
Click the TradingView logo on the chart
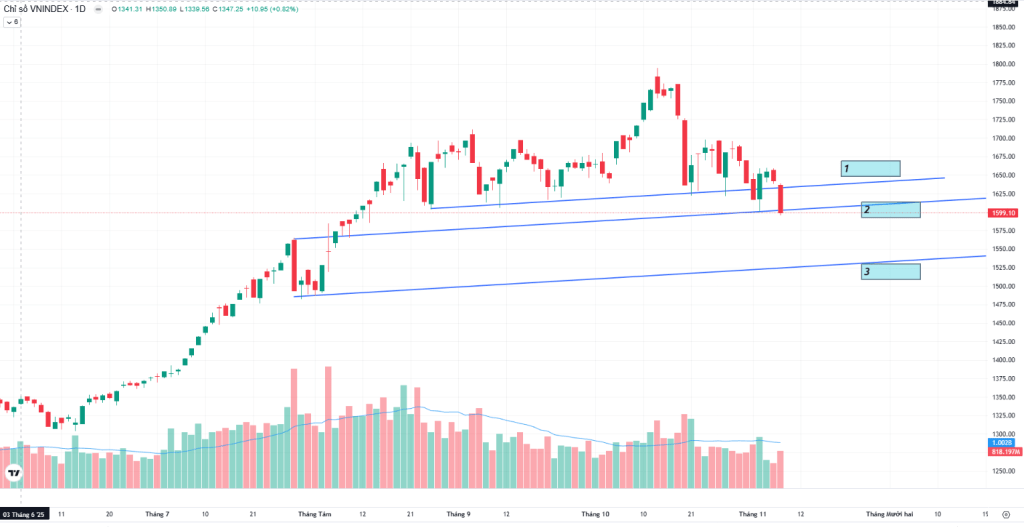14,473
